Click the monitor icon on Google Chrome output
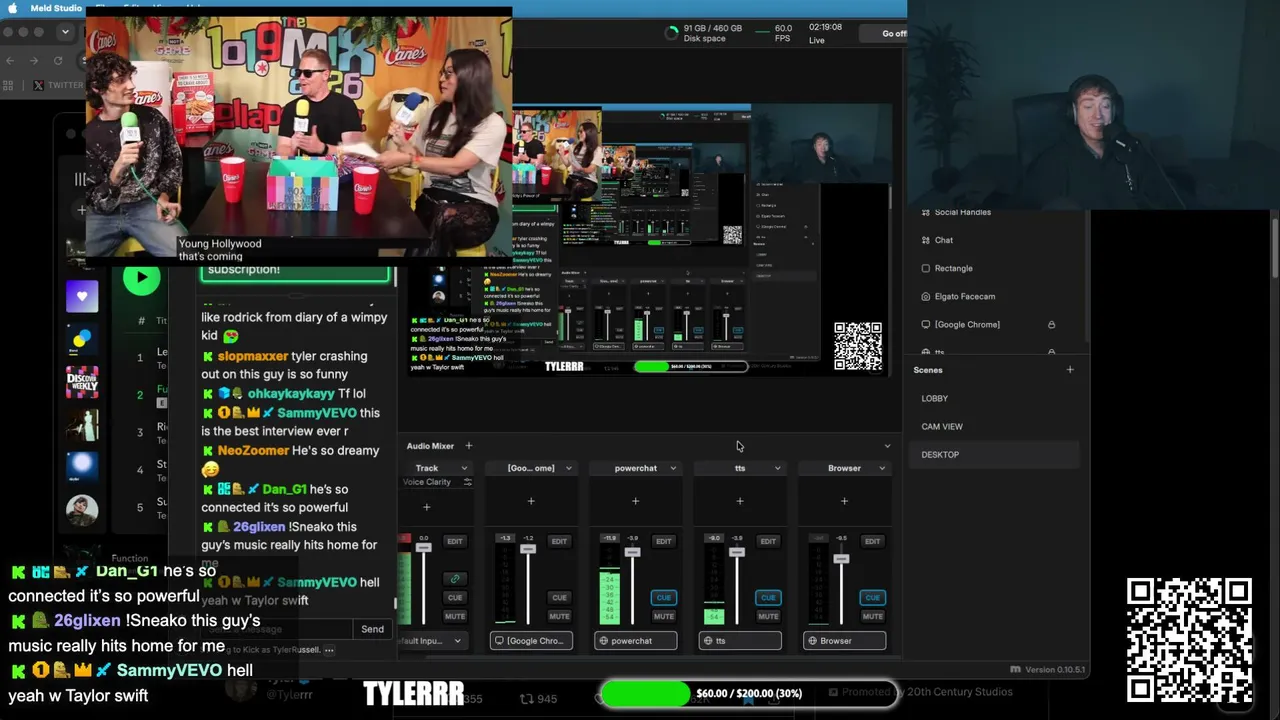Viewport: 1280px width, 720px height. 499,641
